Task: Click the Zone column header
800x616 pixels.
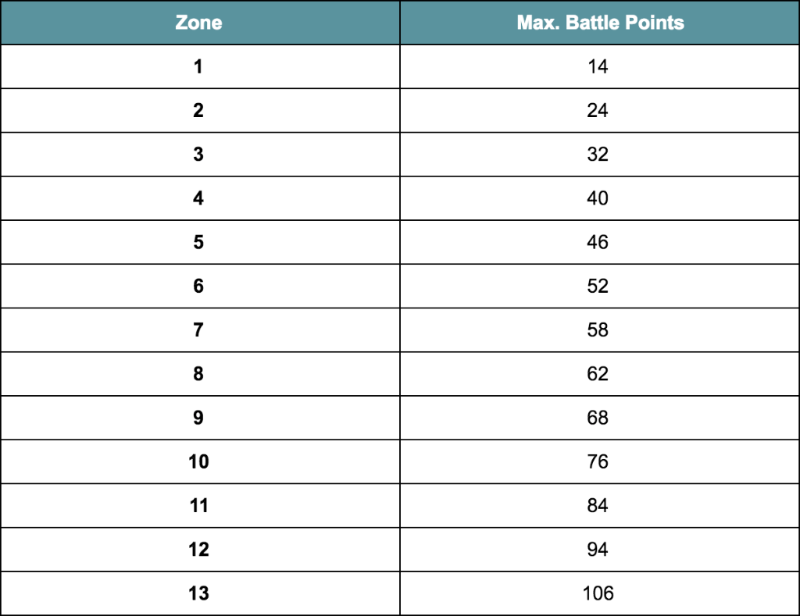Action: click(x=200, y=22)
